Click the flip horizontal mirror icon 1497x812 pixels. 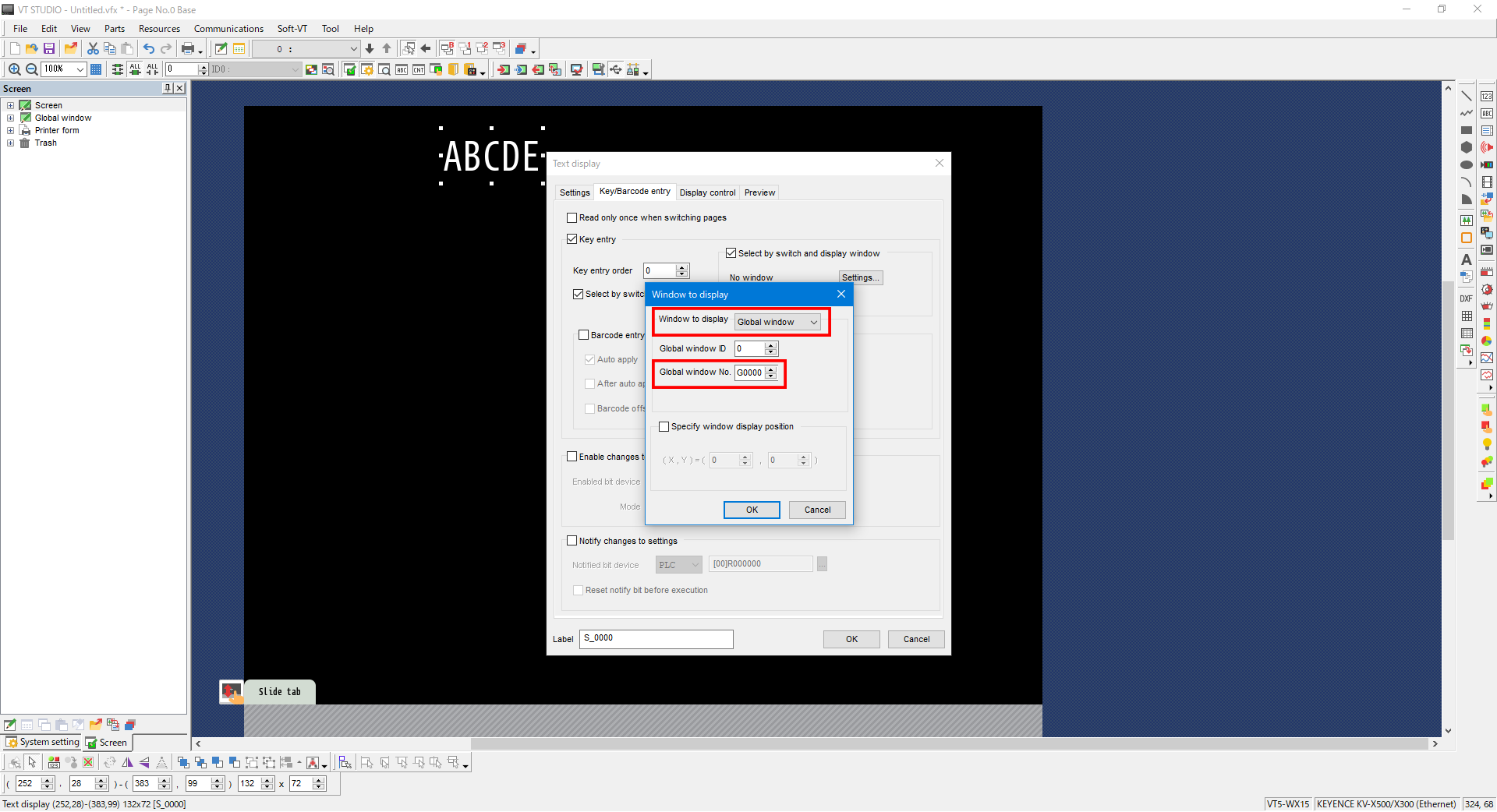(127, 762)
